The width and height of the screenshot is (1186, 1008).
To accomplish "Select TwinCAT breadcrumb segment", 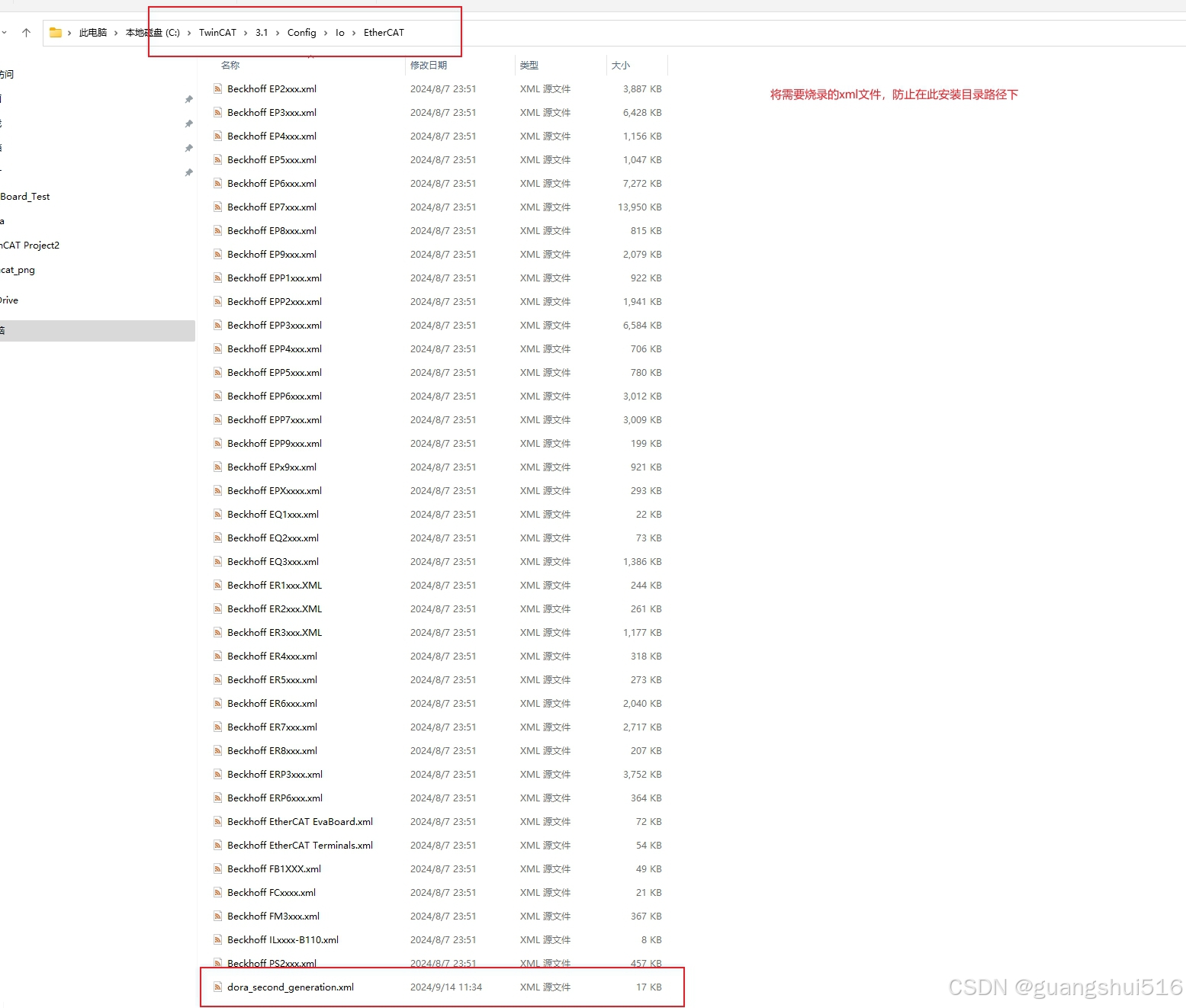I will (217, 33).
